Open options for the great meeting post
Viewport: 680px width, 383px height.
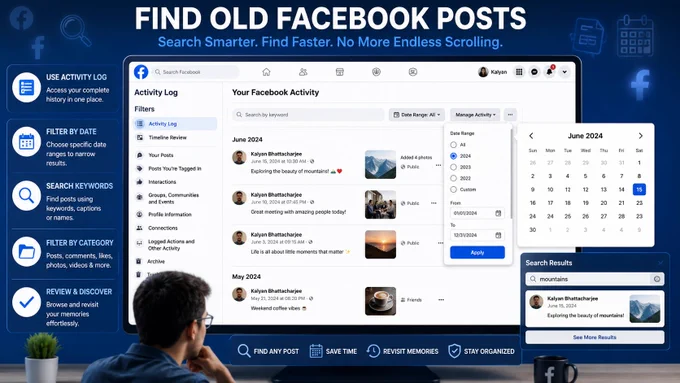point(434,203)
